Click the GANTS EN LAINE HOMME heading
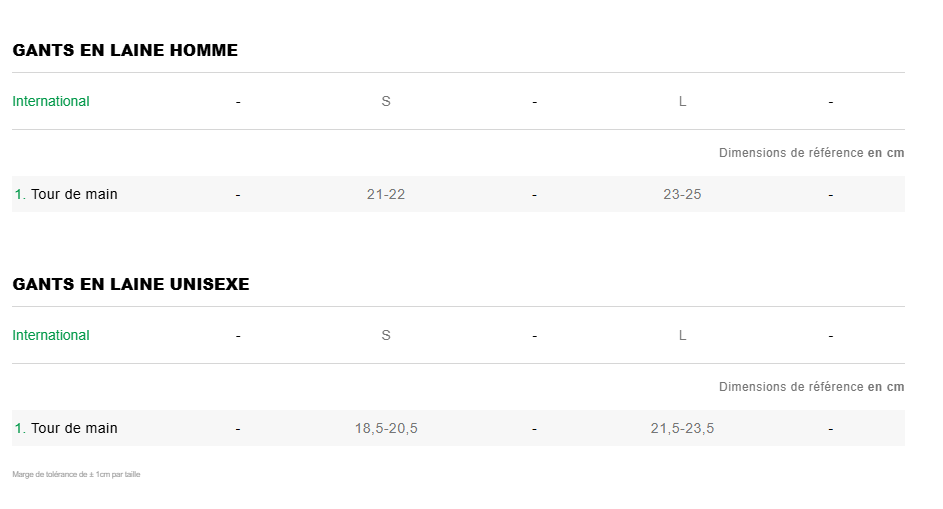 pos(125,50)
